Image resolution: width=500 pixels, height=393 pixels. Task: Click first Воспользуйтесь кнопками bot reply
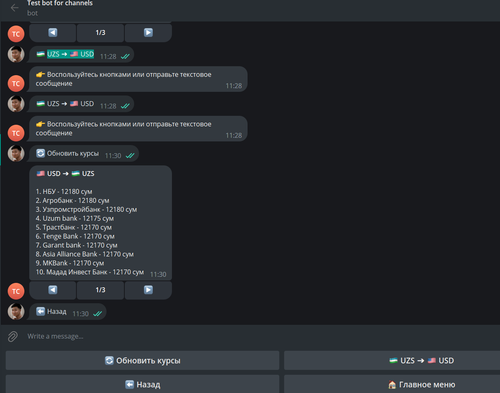click(138, 79)
